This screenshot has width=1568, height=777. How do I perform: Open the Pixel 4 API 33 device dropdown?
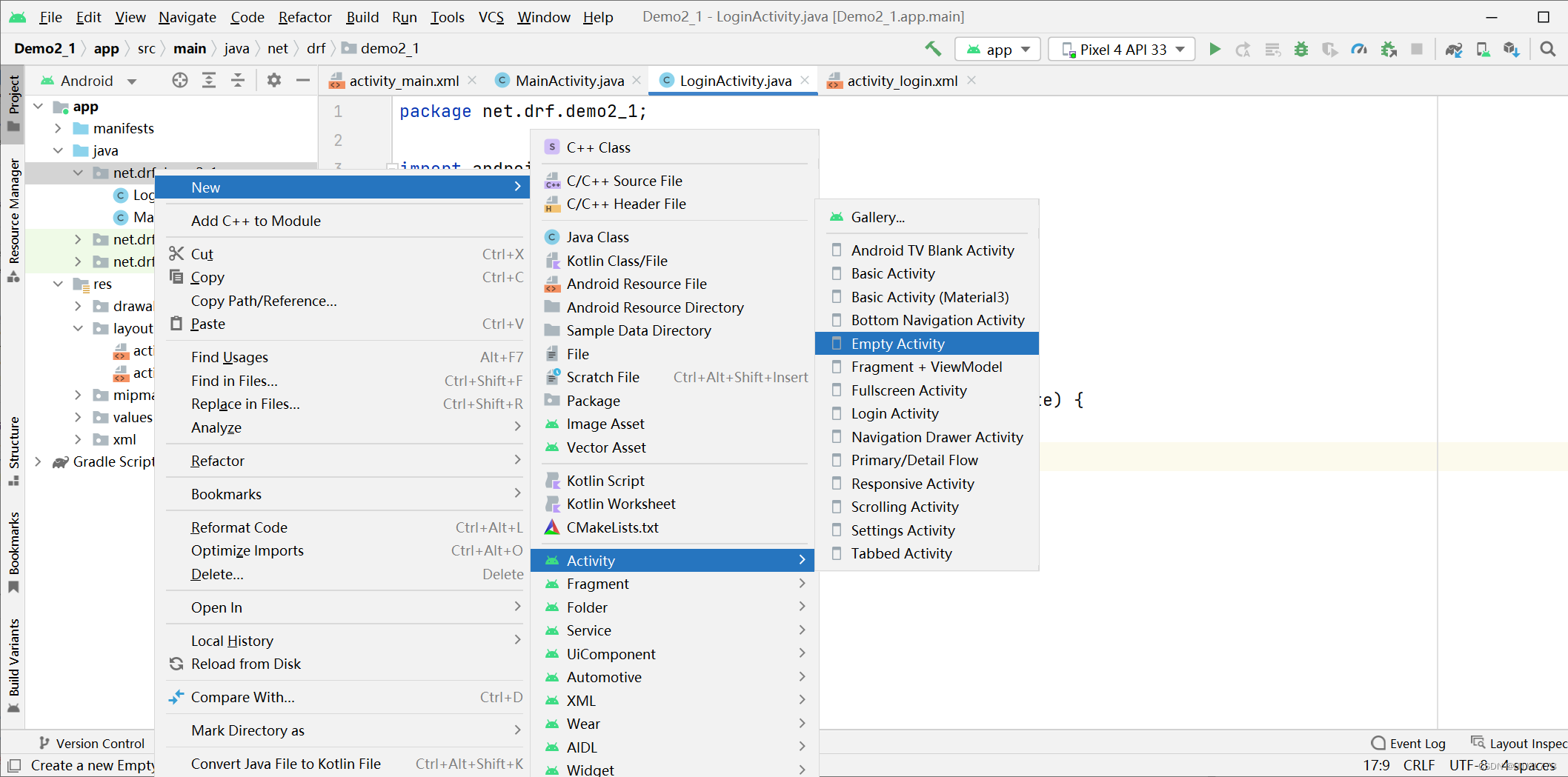[x=1122, y=49]
